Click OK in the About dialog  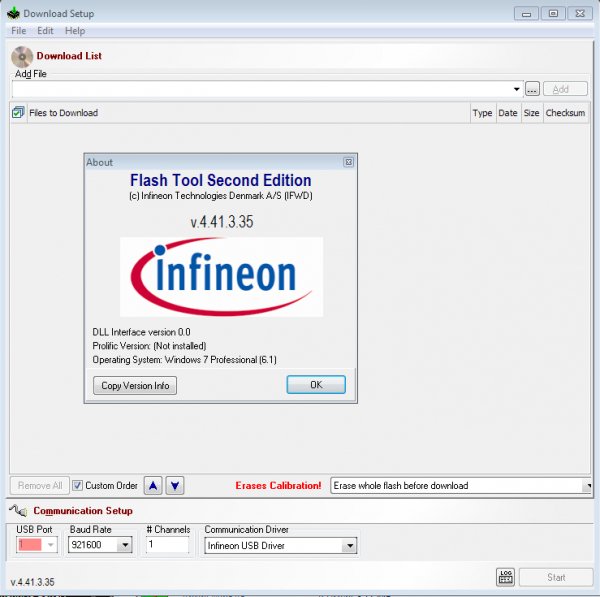pyautogui.click(x=316, y=385)
